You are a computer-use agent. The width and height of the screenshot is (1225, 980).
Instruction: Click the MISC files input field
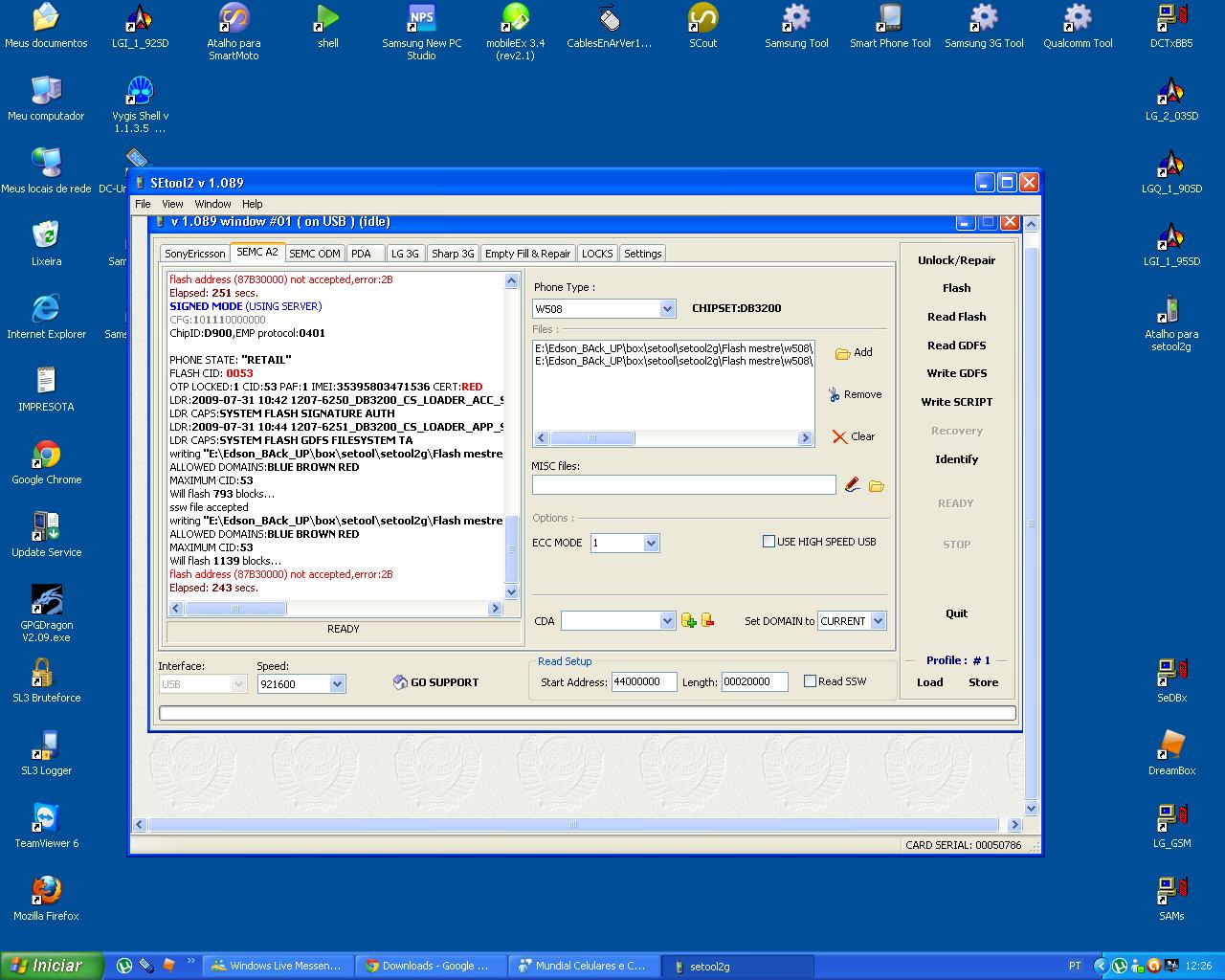pos(684,485)
